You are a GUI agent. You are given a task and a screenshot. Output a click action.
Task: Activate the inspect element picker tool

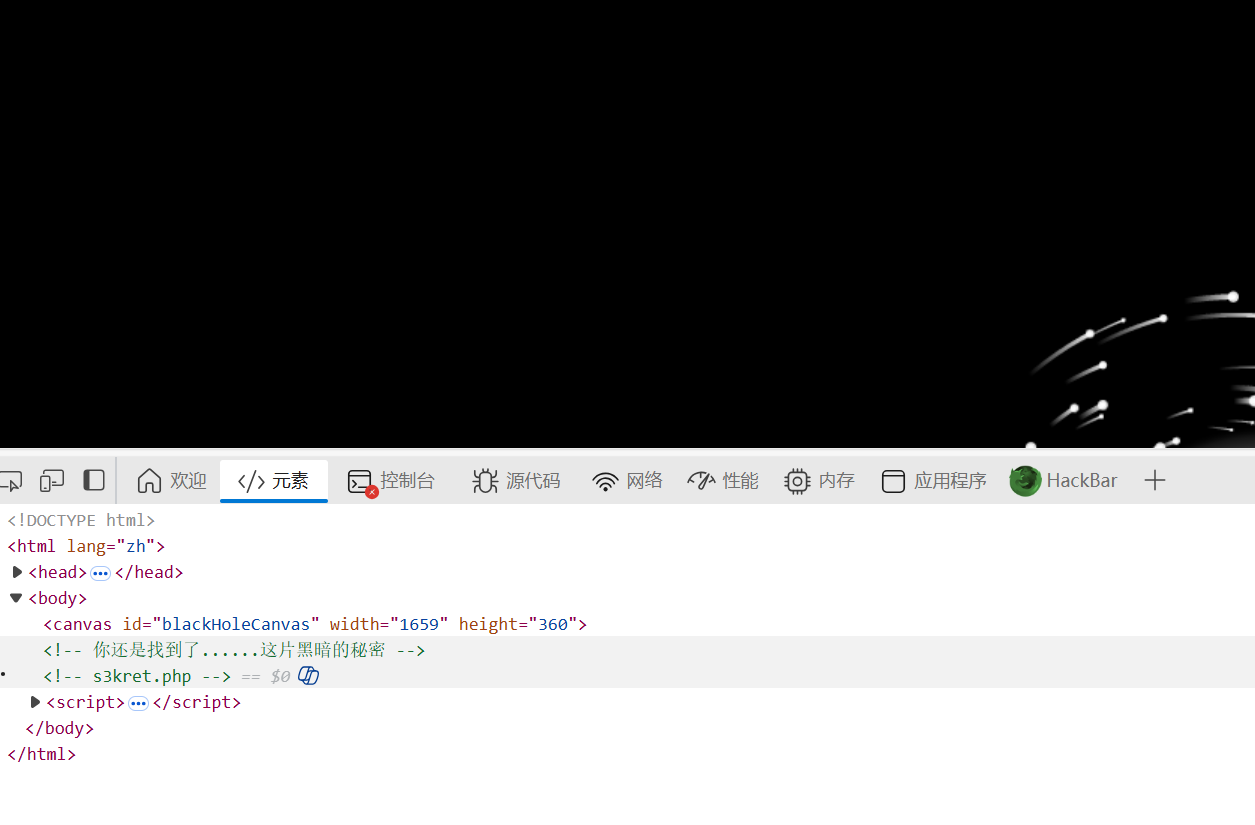point(11,481)
